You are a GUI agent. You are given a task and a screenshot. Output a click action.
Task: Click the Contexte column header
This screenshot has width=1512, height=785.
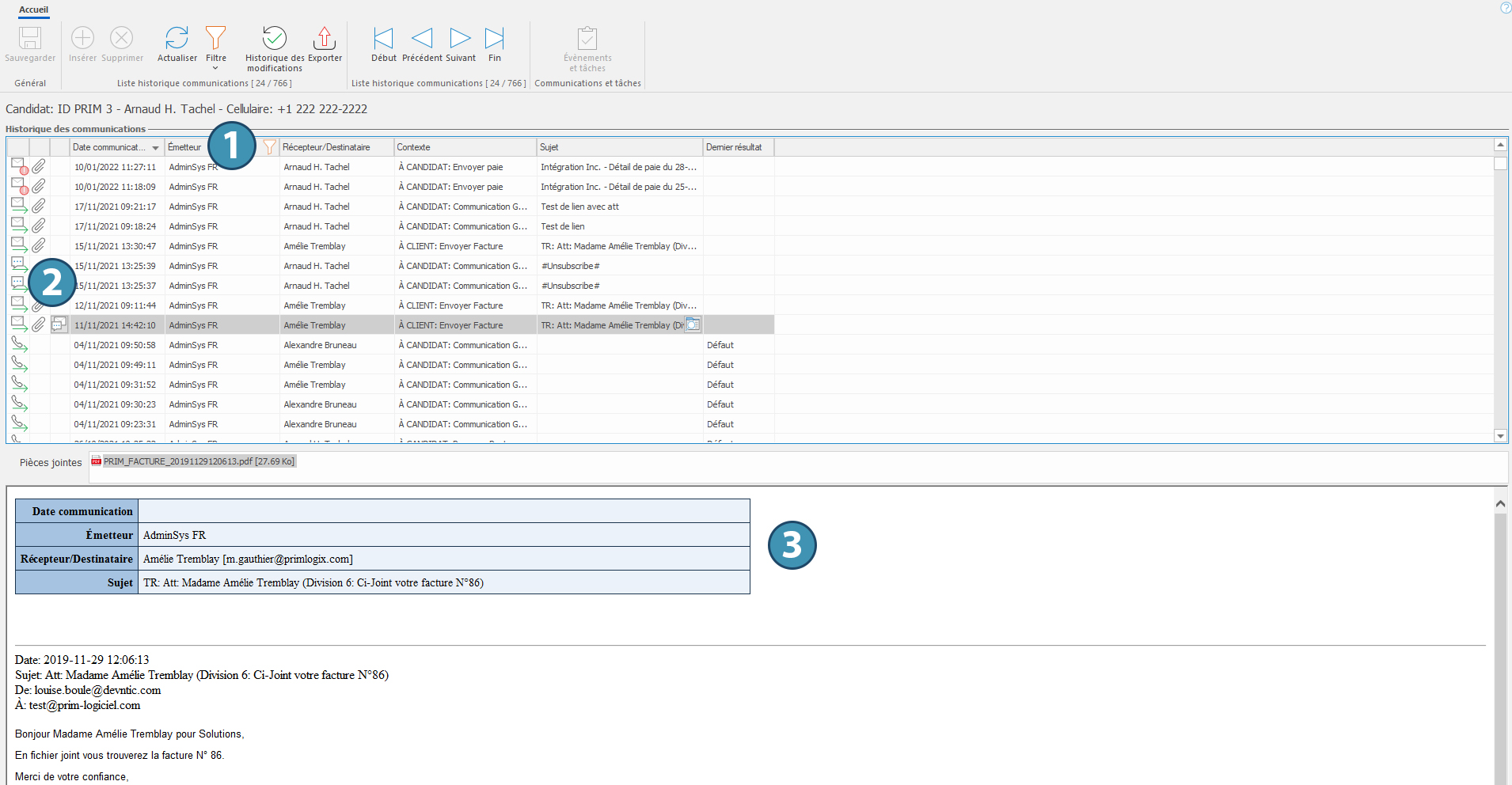click(465, 147)
